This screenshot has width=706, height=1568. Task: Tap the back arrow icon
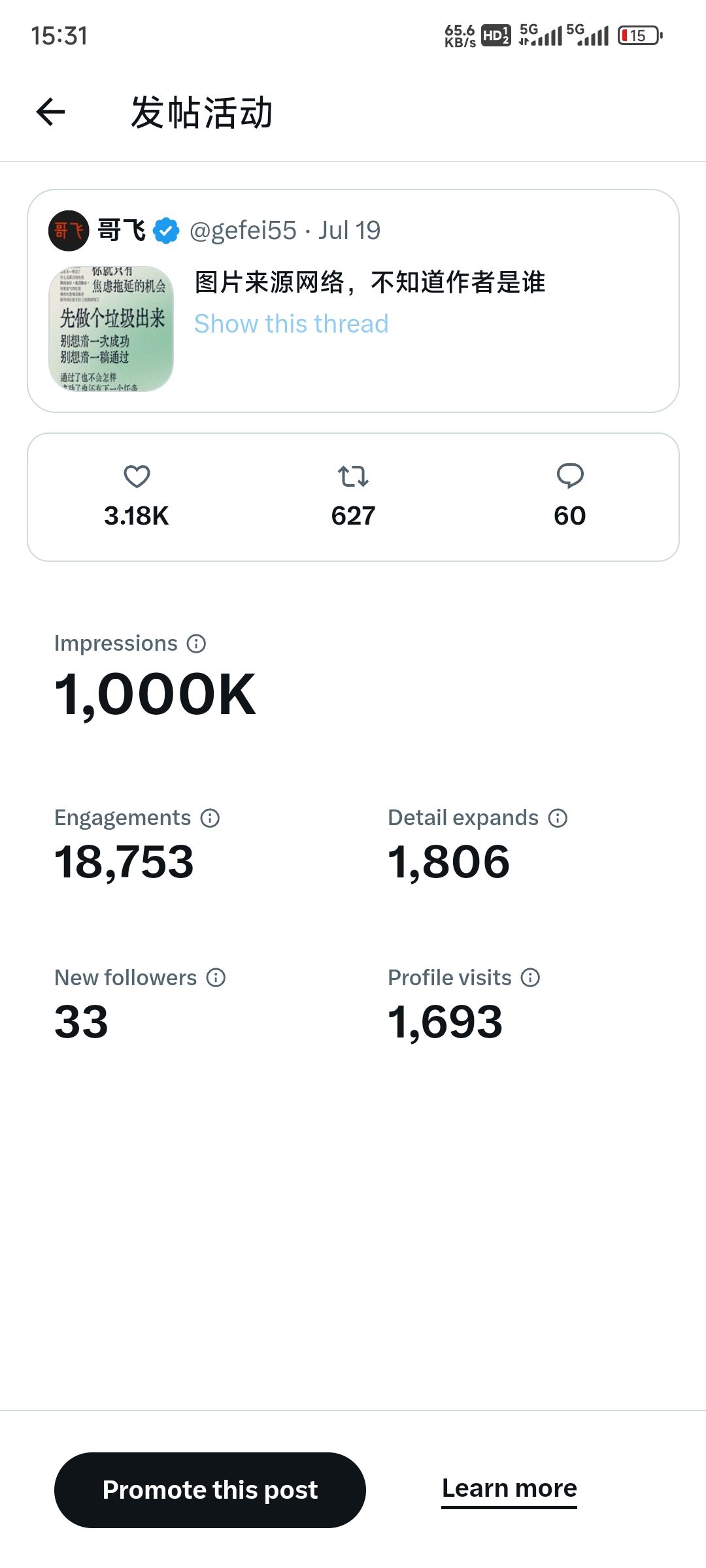51,112
